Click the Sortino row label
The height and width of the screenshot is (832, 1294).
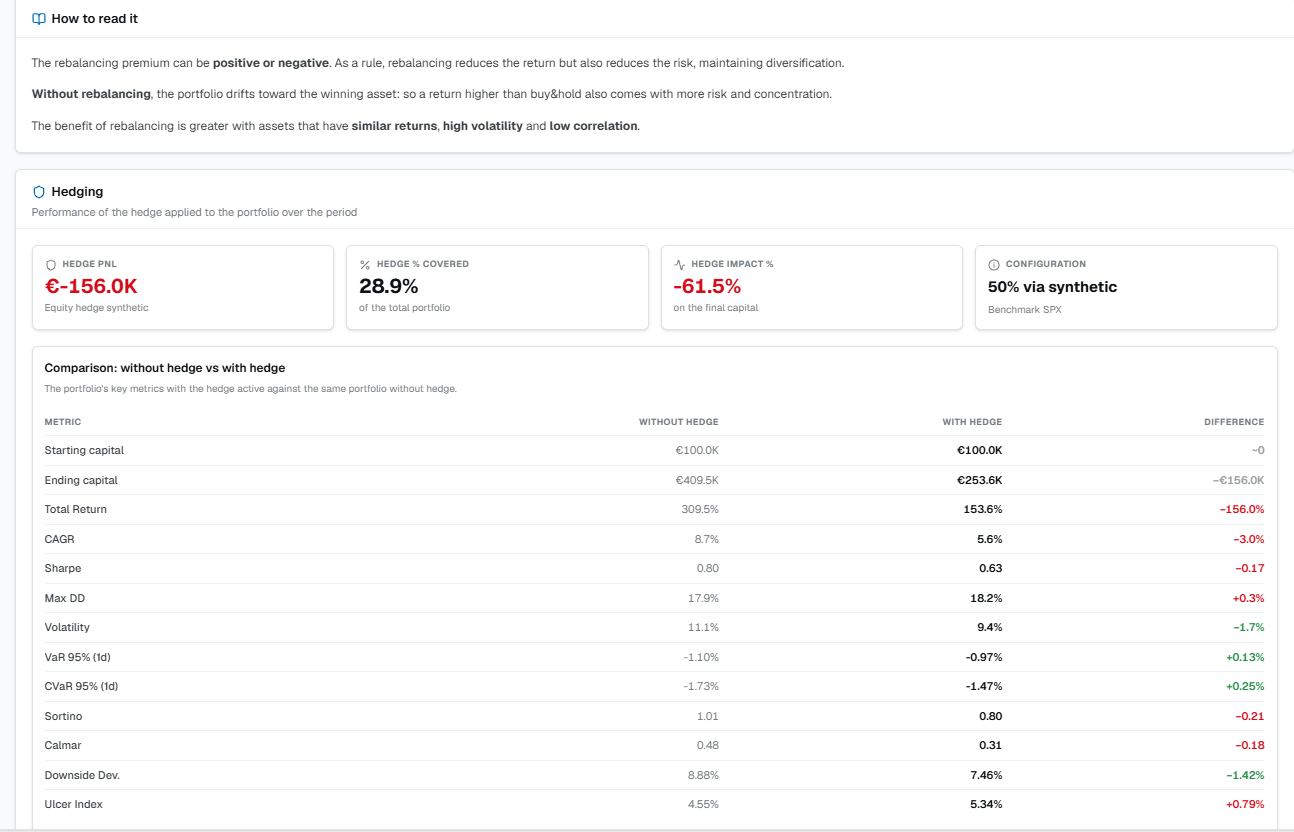[63, 716]
